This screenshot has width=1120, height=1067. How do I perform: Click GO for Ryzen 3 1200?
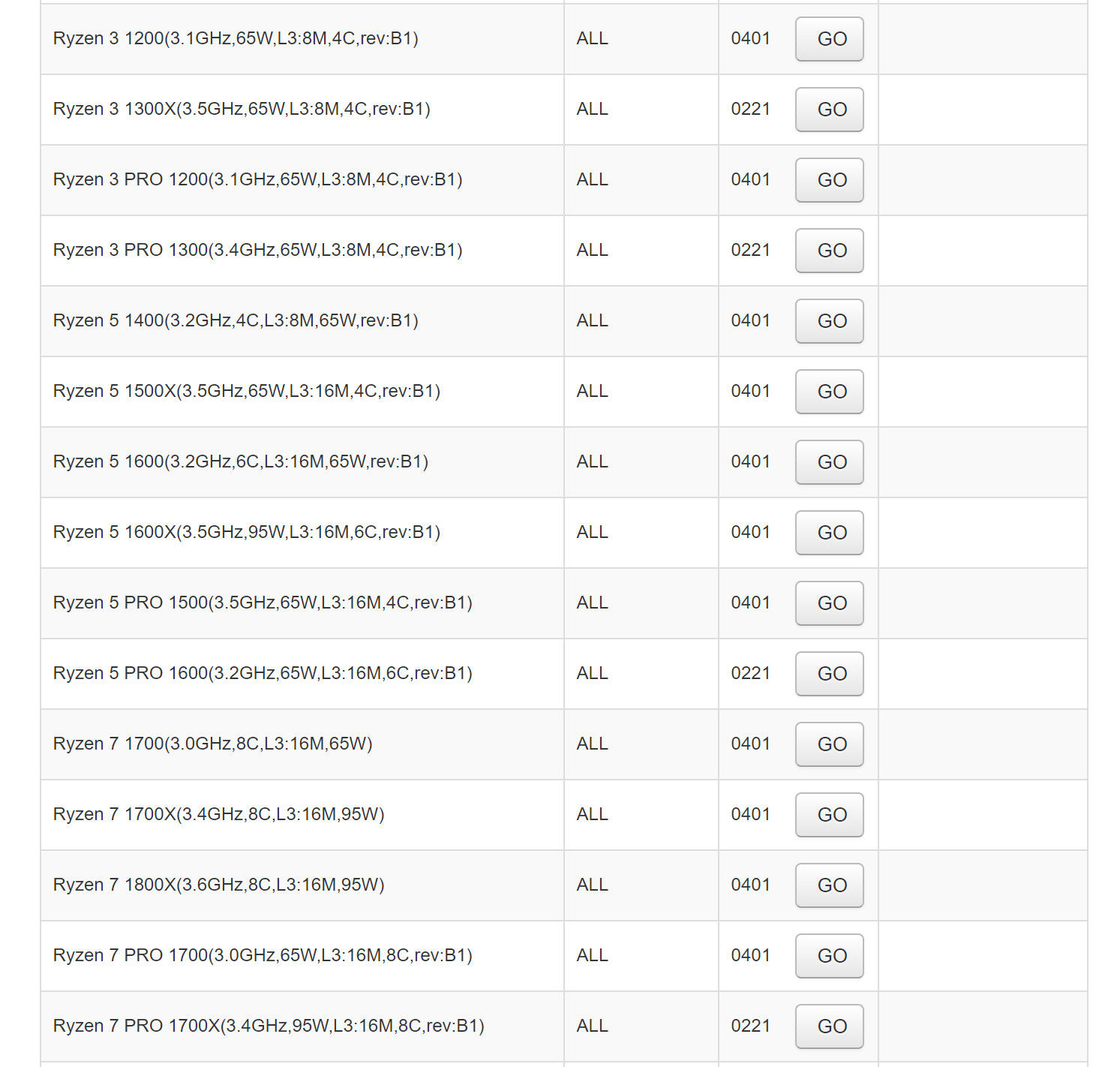click(x=829, y=39)
